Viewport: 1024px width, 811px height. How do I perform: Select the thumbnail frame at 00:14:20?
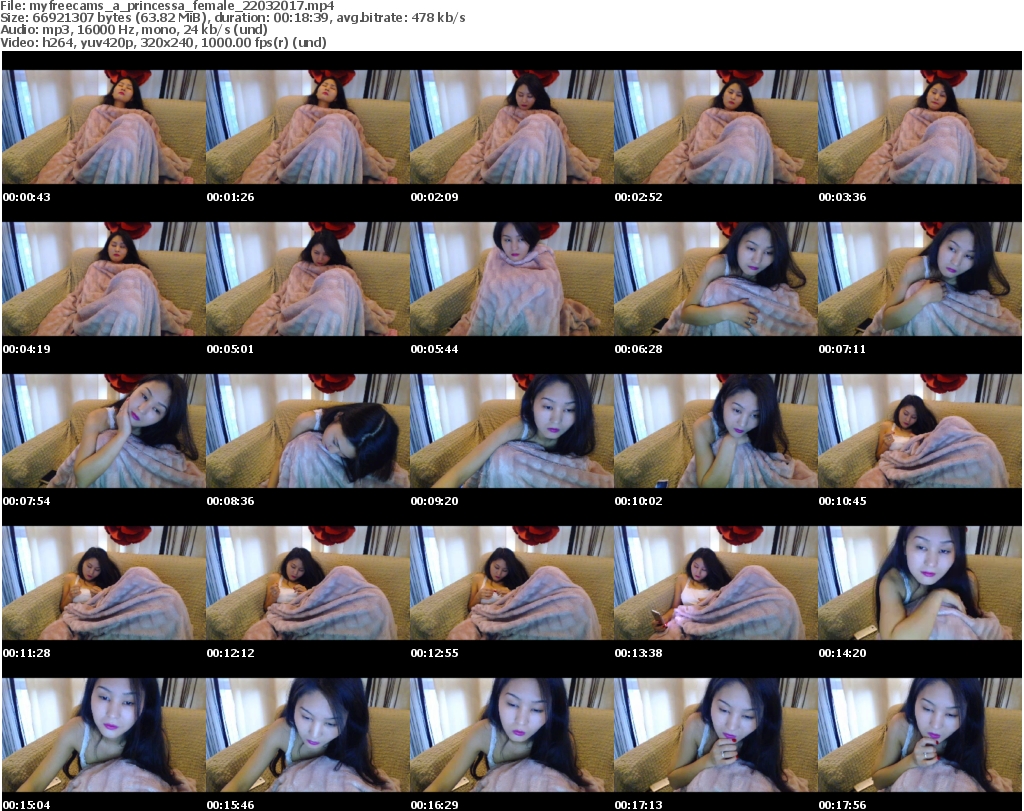tap(920, 583)
